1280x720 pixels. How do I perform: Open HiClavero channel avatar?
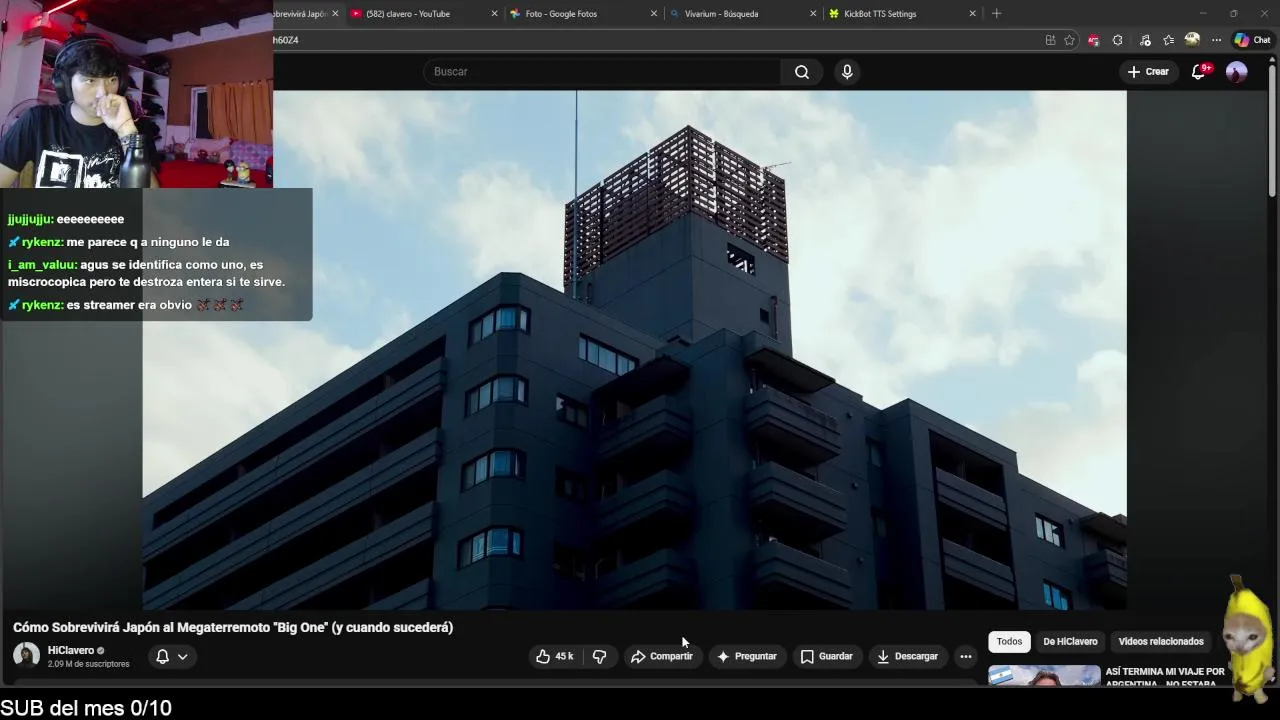(26, 656)
